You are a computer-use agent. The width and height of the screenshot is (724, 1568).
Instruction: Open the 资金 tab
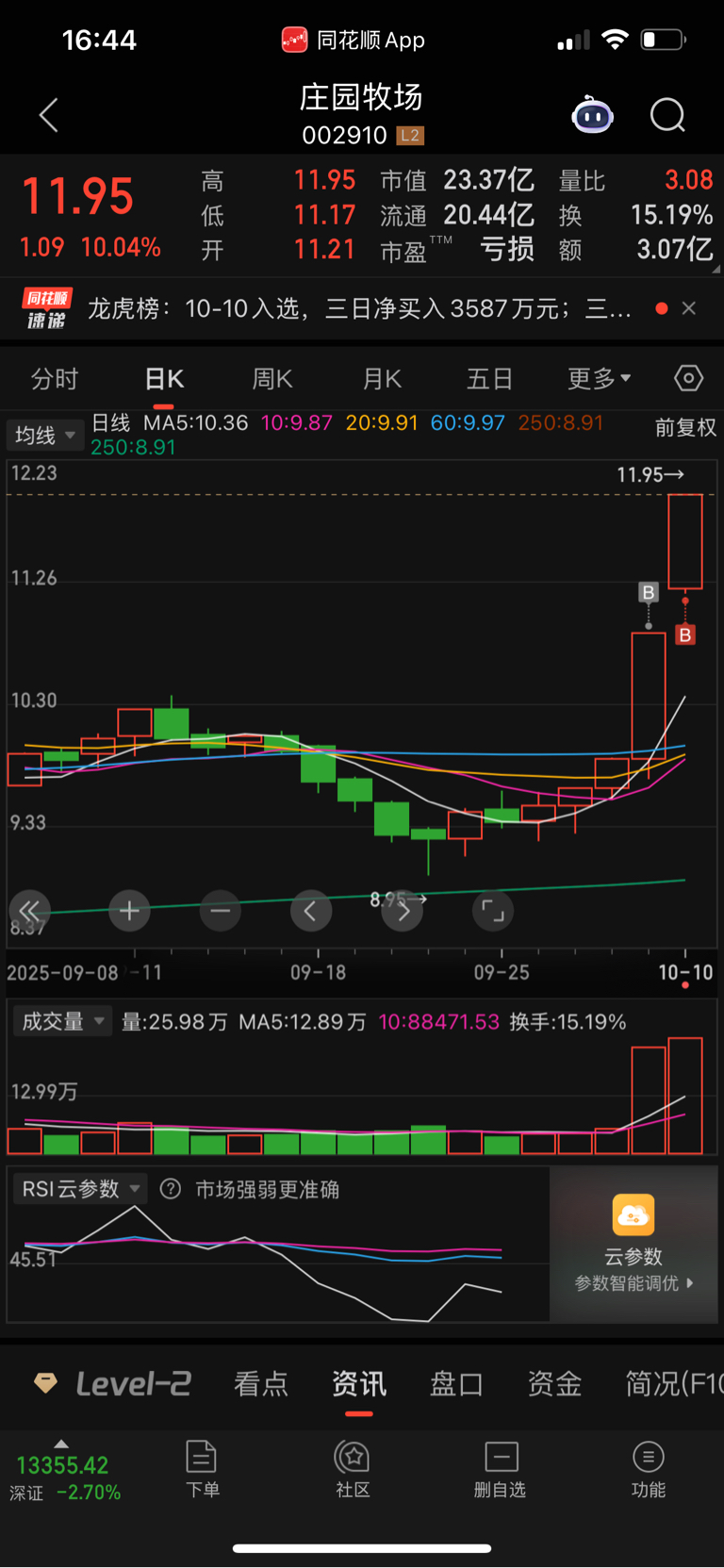point(554,1383)
